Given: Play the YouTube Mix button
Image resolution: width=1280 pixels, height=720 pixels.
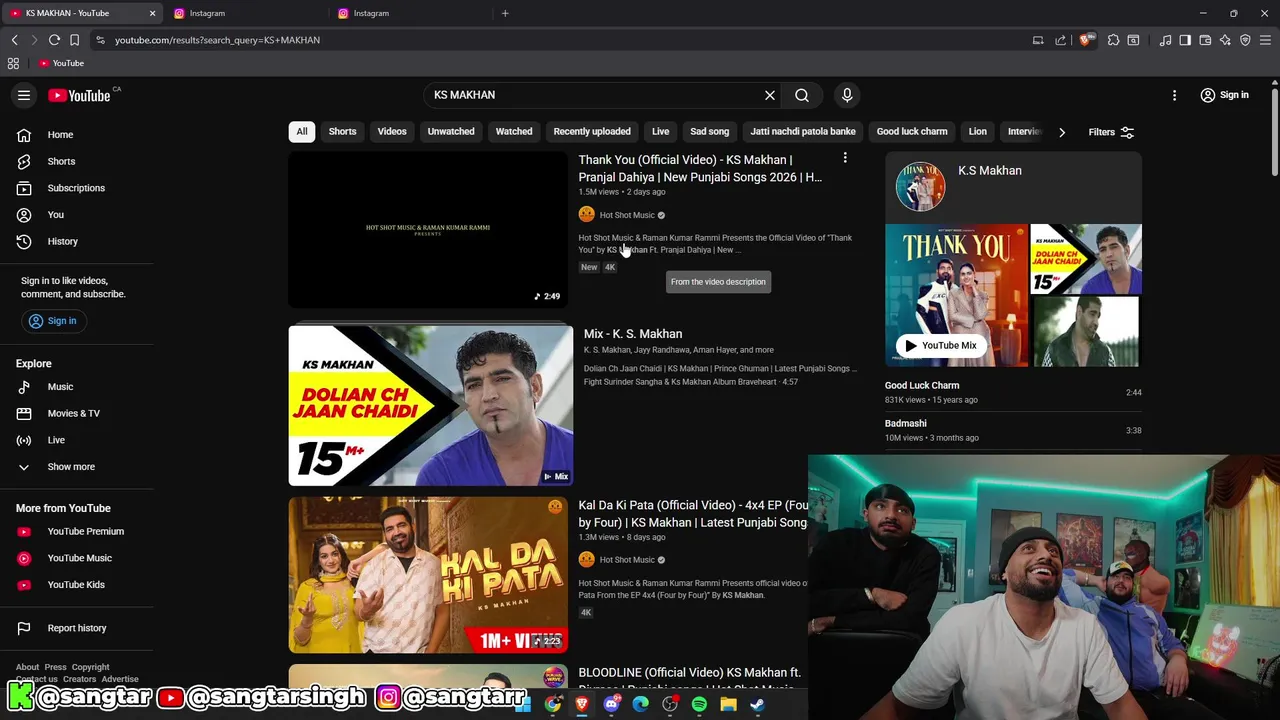Looking at the screenshot, I should 941,346.
